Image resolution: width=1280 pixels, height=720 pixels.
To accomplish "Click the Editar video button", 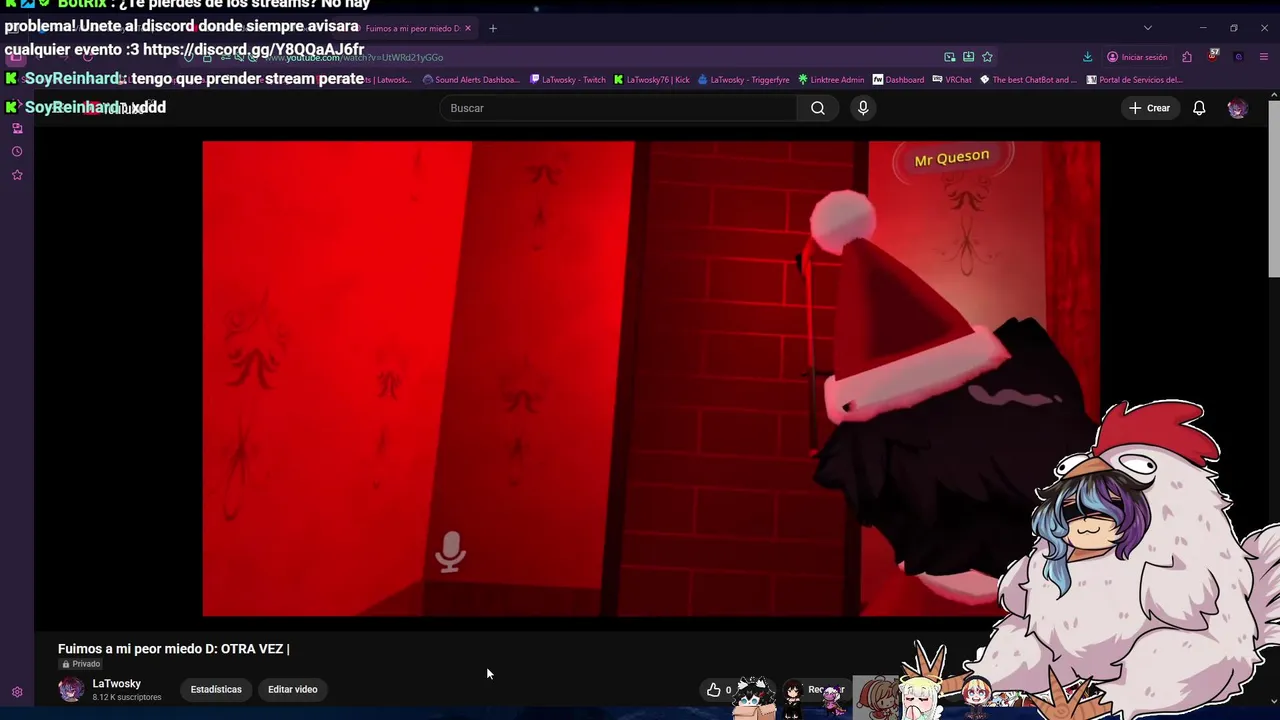I will tap(293, 689).
